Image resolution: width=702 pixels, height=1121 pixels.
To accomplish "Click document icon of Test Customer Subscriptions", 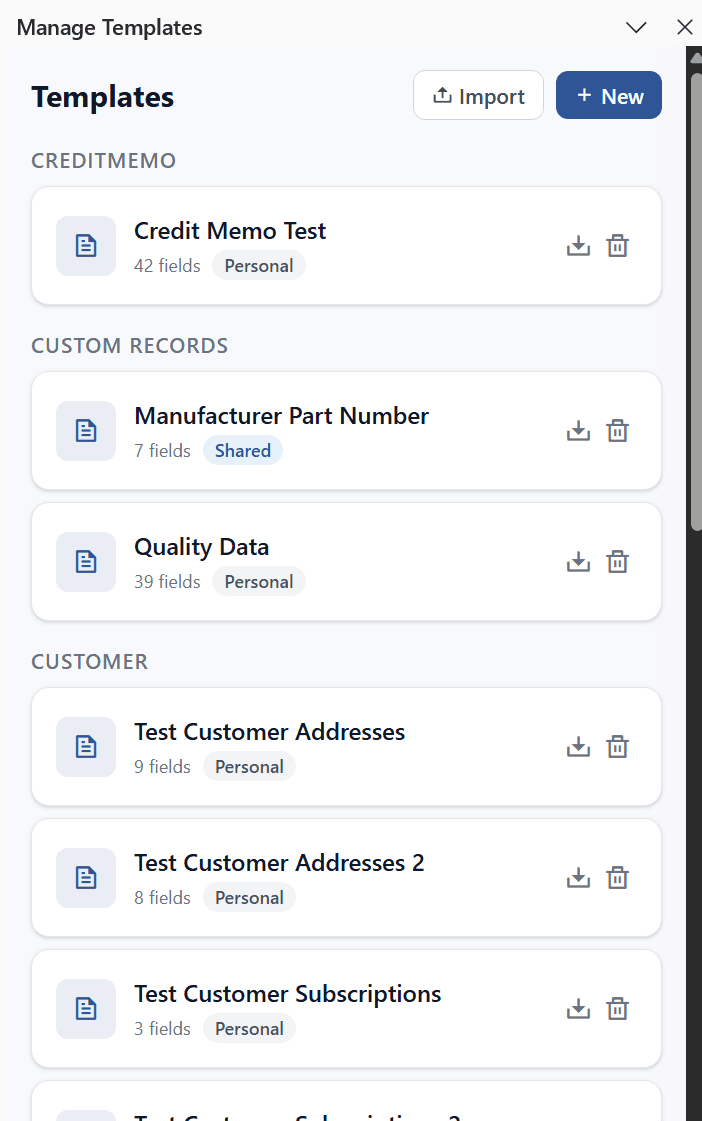I will 86,1009.
